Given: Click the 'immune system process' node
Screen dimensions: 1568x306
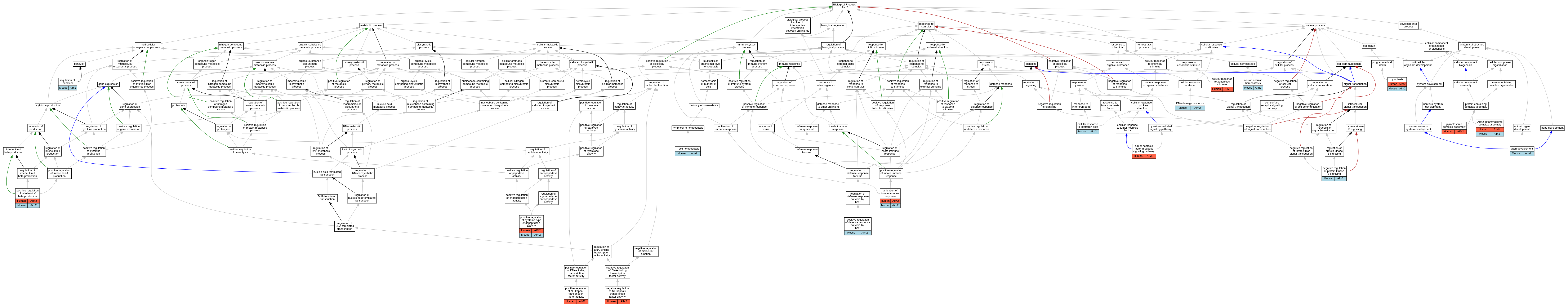Looking at the screenshot, I should 746,46.
